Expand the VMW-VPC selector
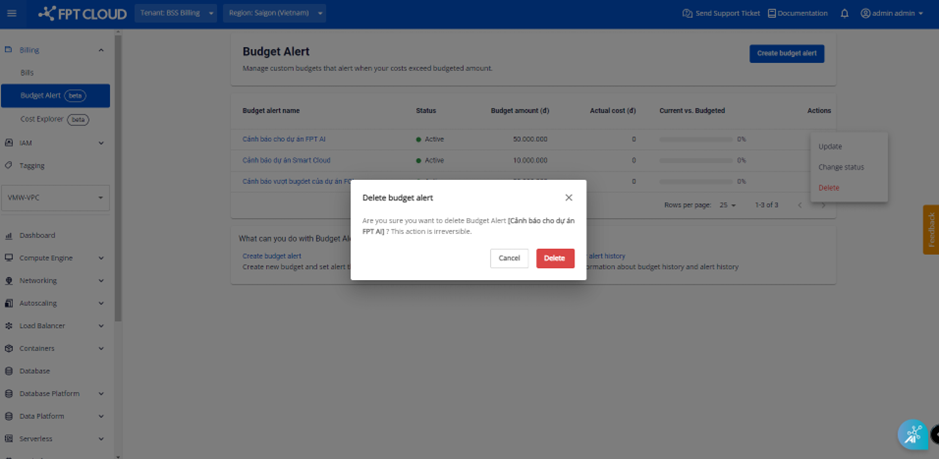The width and height of the screenshot is (939, 459). [55, 198]
